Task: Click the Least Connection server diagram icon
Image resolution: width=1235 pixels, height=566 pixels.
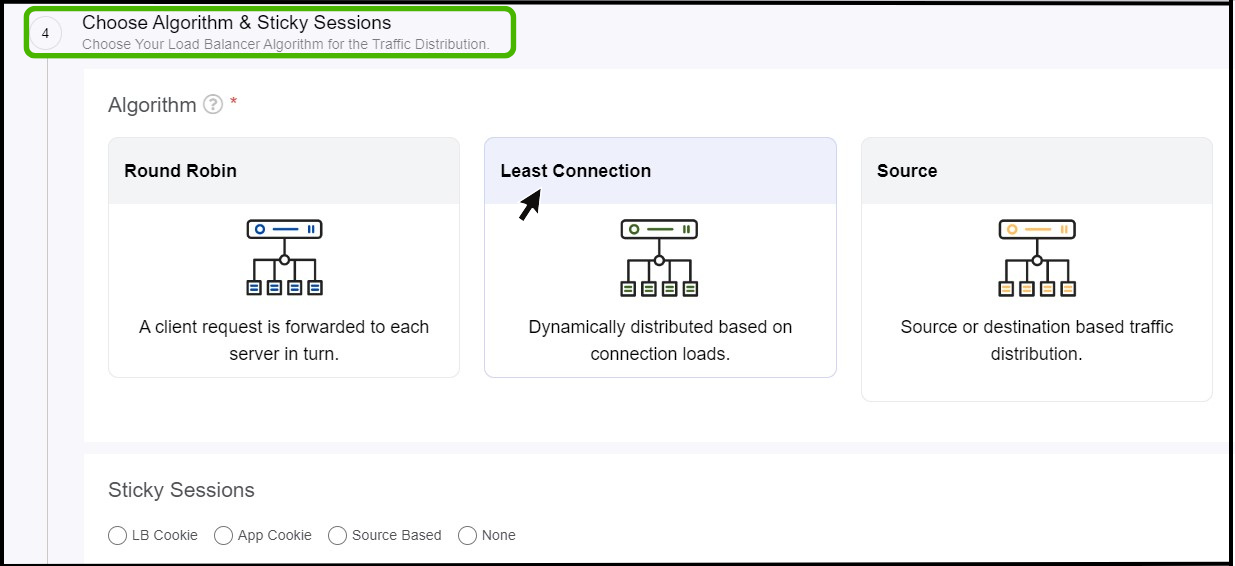Action: click(660, 257)
